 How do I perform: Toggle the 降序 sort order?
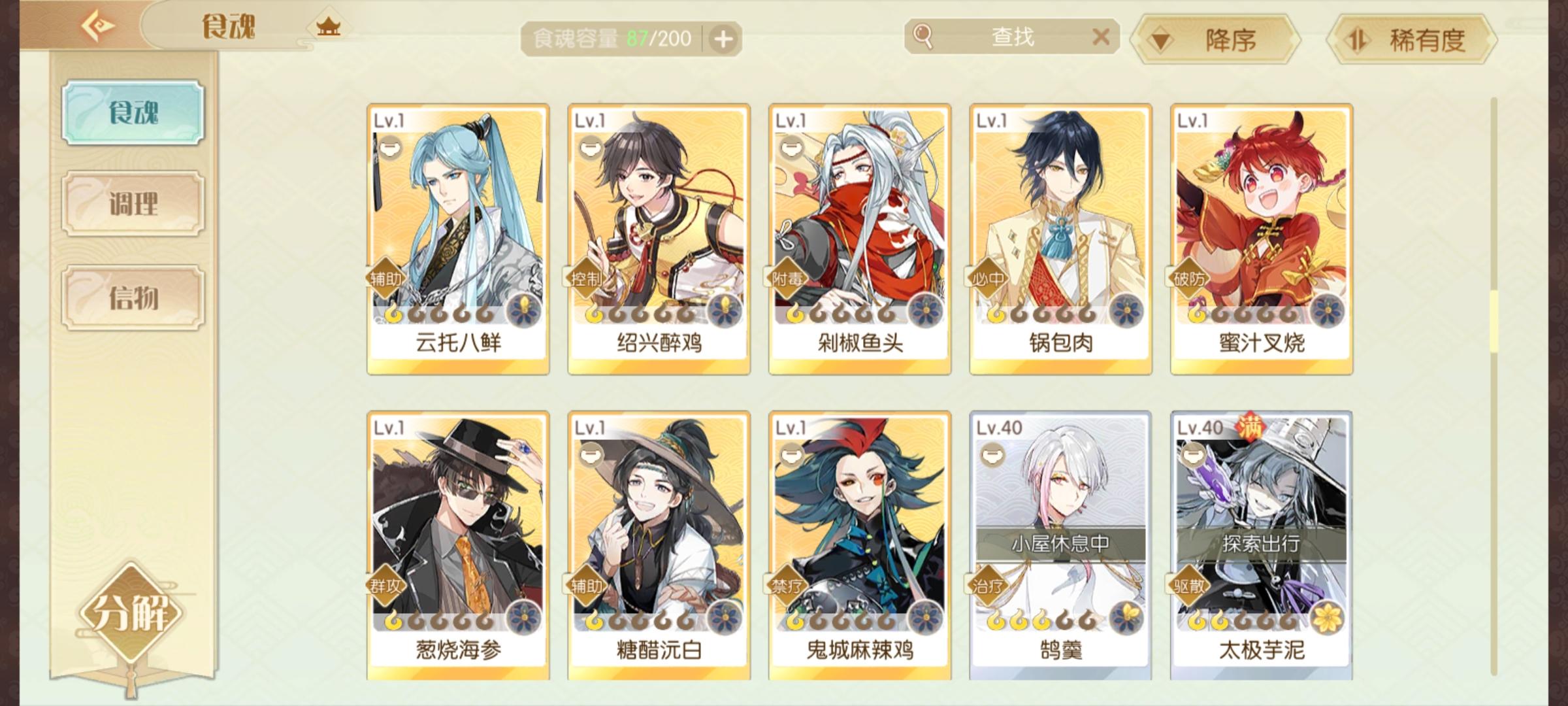pos(1215,40)
